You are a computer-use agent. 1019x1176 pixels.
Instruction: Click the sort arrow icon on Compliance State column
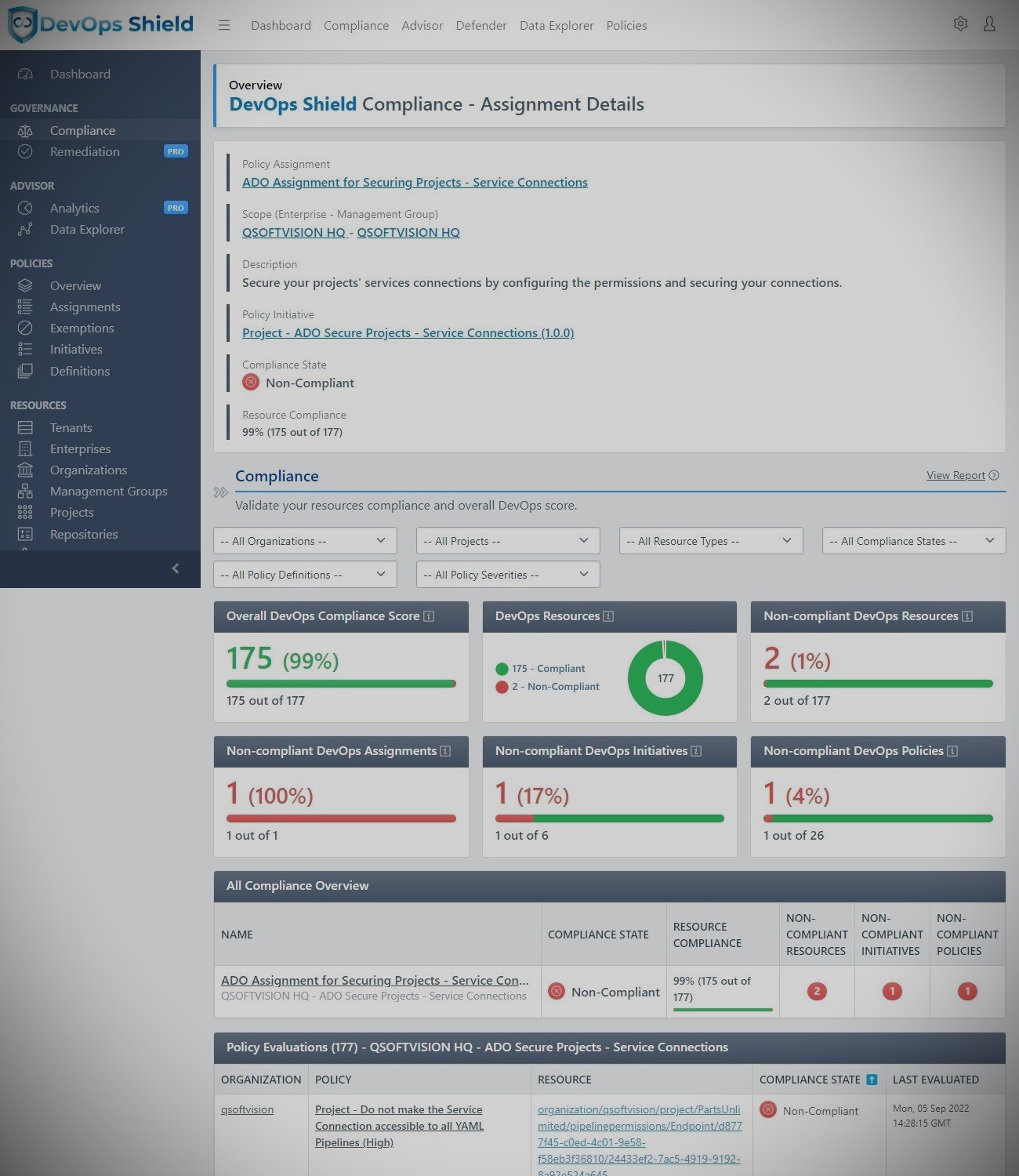click(872, 1080)
